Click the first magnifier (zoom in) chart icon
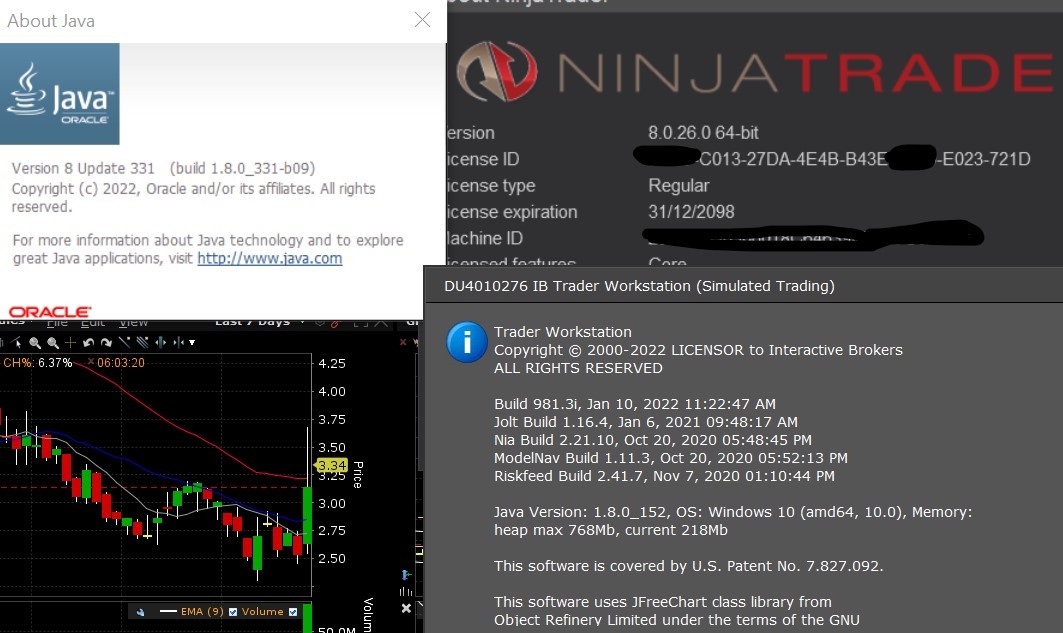Image resolution: width=1063 pixels, height=633 pixels. (x=35, y=343)
